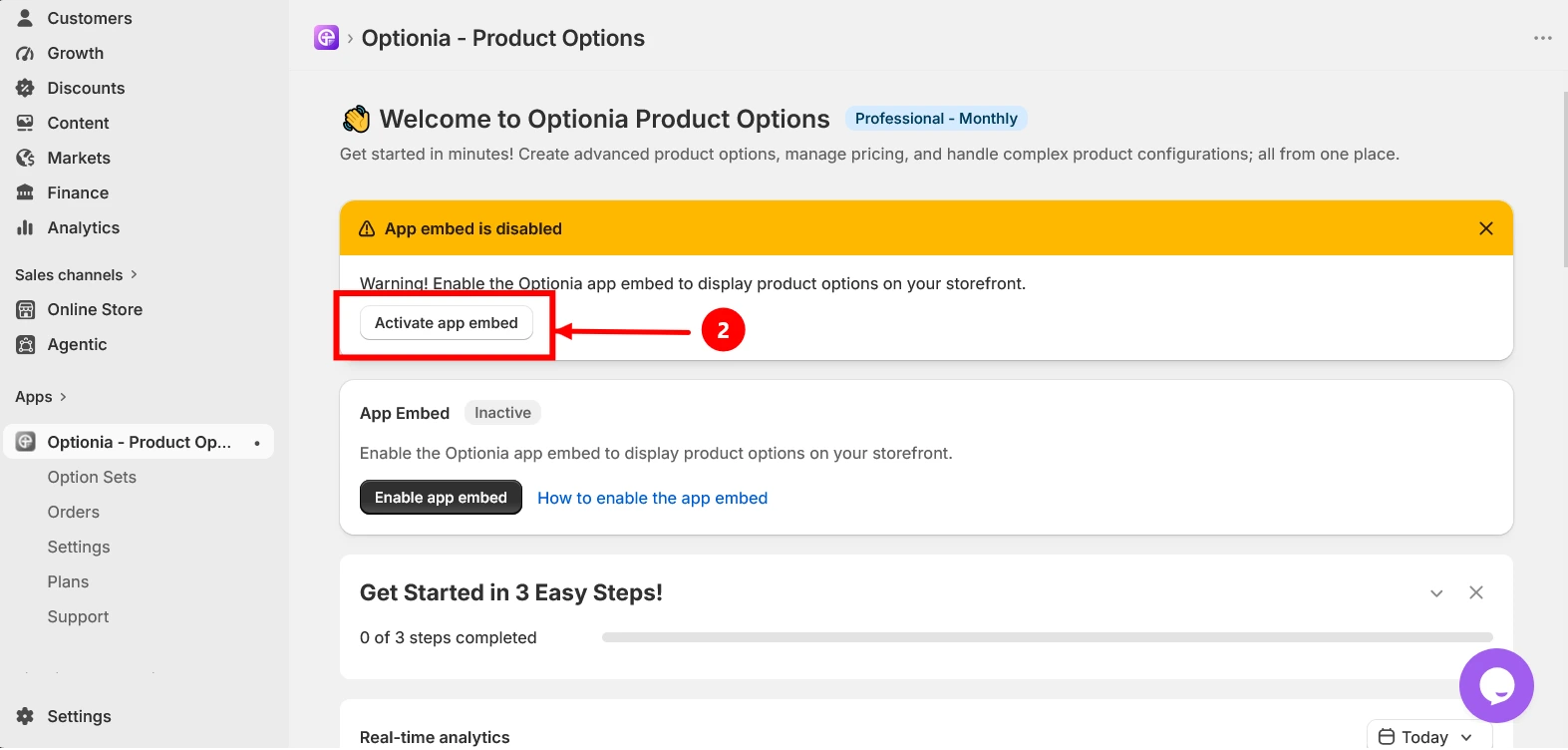
Task: Click the App Embed card title
Action: tap(405, 413)
